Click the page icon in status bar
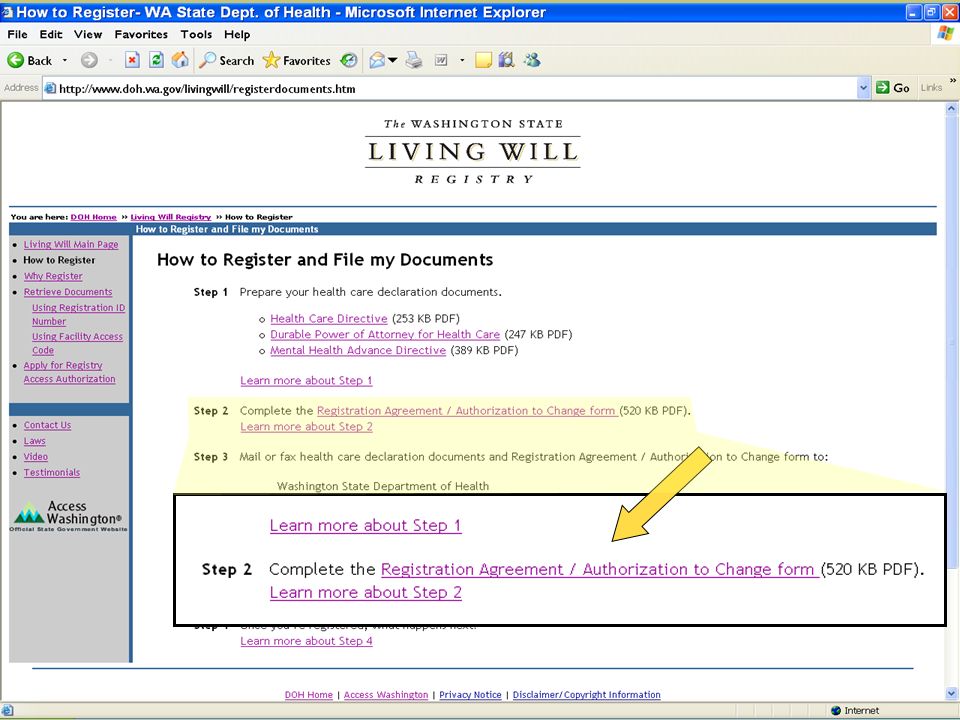This screenshot has width=960, height=720. point(5,711)
